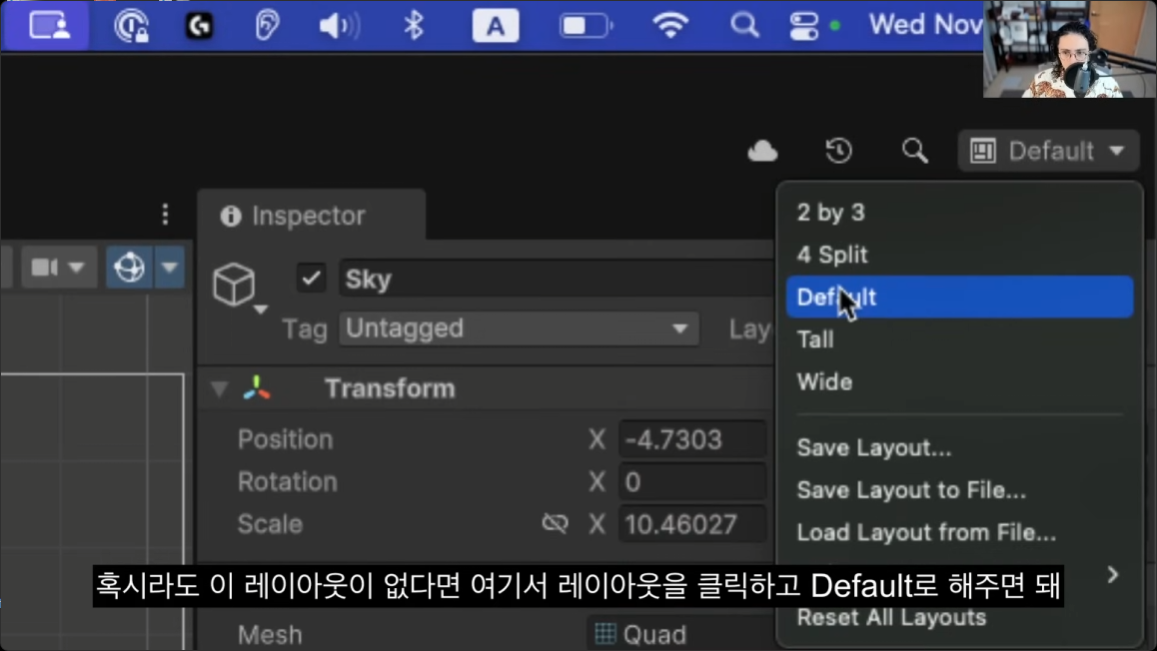The width and height of the screenshot is (1157, 651).
Task: Open the gizmos dropdown arrow
Action: coord(170,266)
